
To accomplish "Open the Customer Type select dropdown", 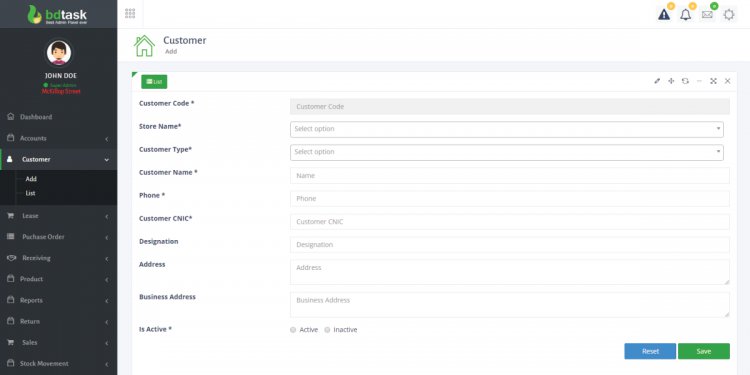I will click(507, 153).
